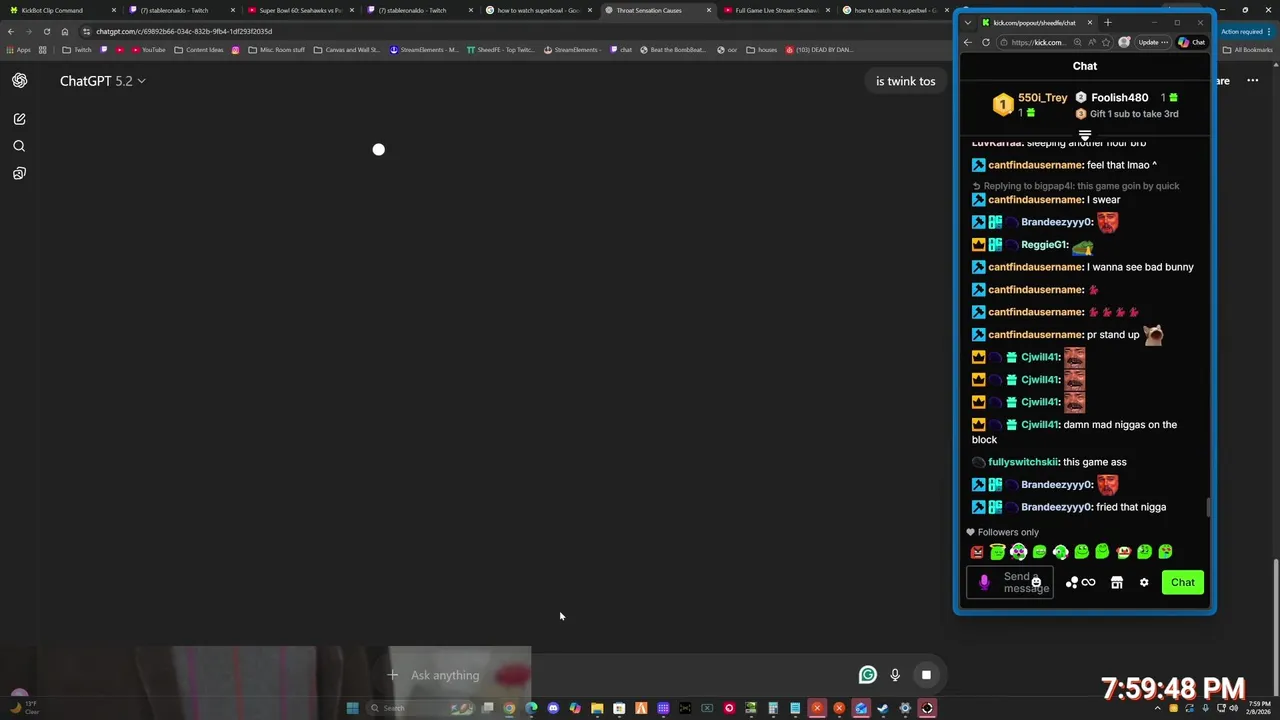Open the Grammarly icon in the composer
The height and width of the screenshot is (720, 1280).
coord(868,675)
